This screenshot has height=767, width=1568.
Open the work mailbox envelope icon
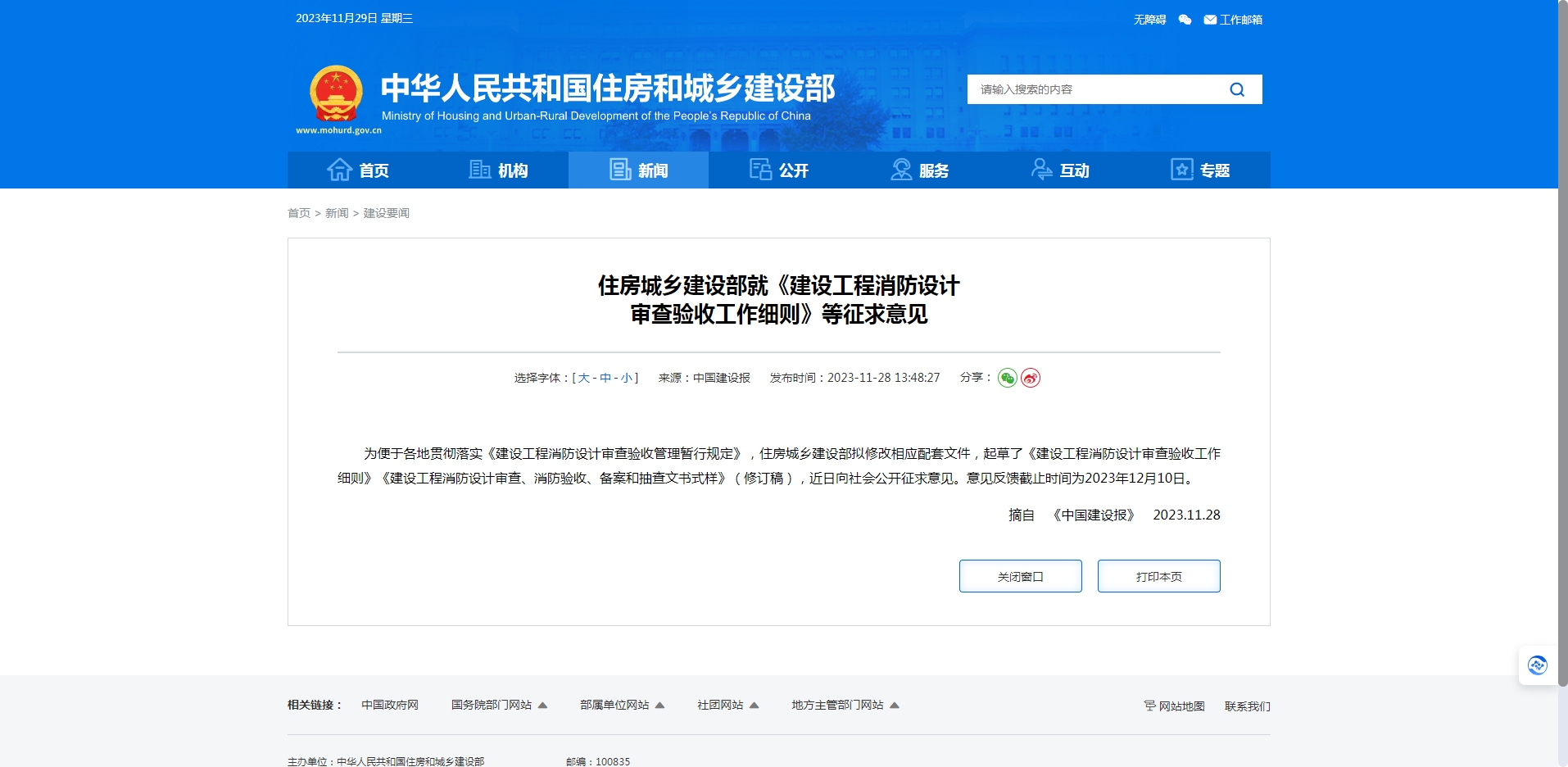(x=1210, y=20)
